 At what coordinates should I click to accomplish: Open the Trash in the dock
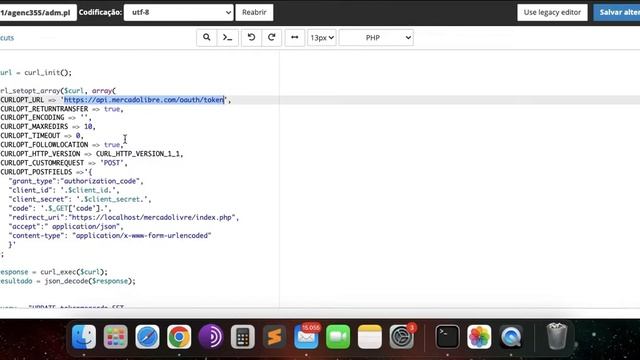click(557, 336)
